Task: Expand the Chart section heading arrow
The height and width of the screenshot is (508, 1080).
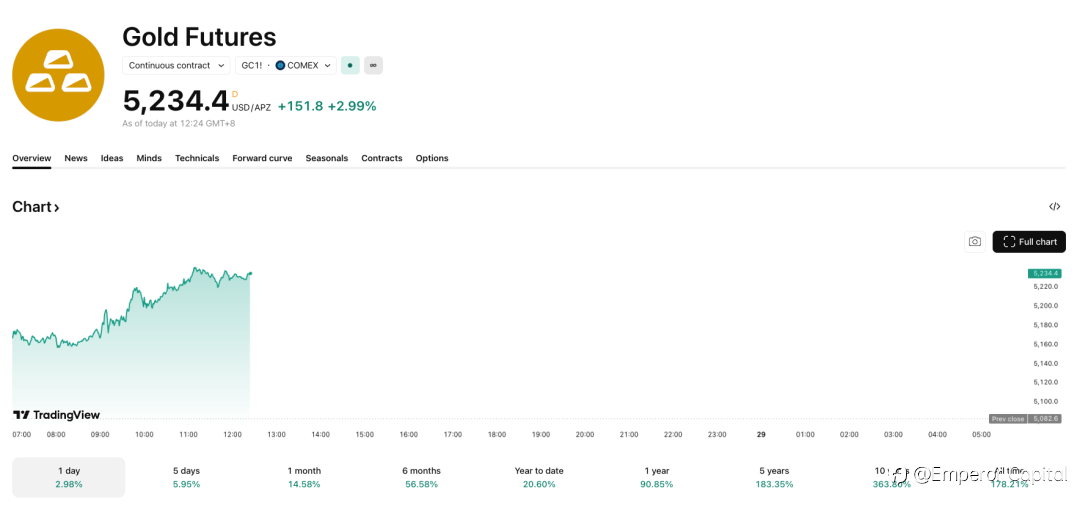Action: [57, 207]
